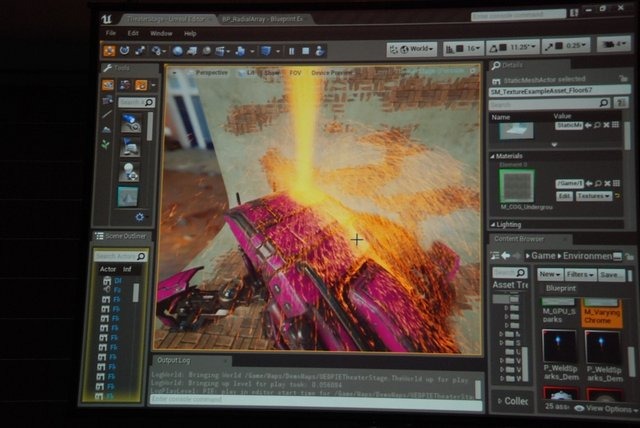Screen dimensions: 640x428
Task: Click the landscape mountain icon in Tools side strip
Action: [107, 130]
